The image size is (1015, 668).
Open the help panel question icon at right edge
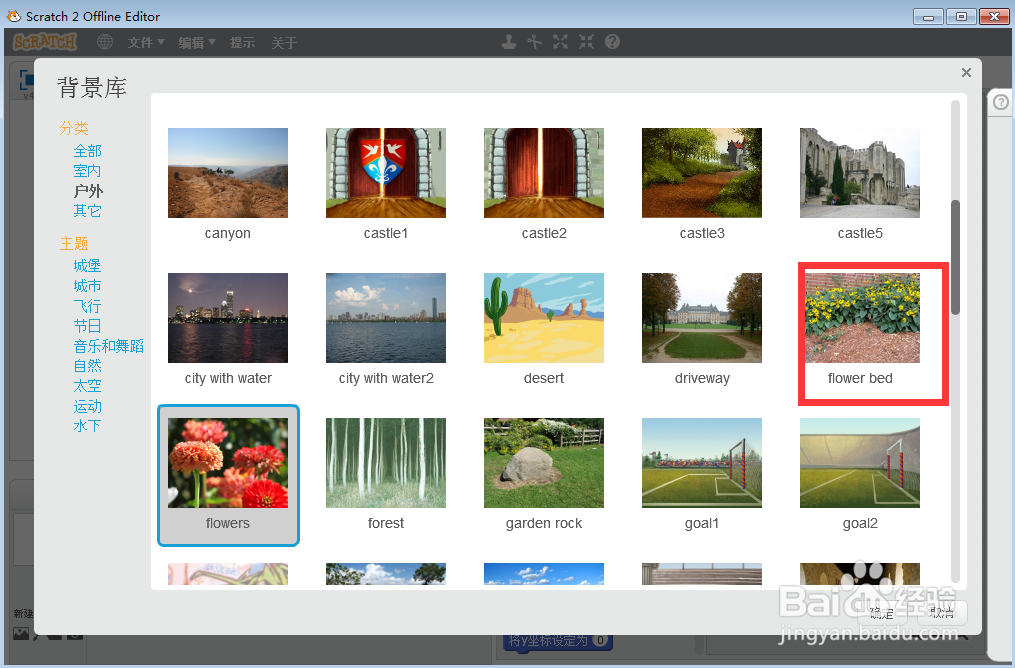1001,102
